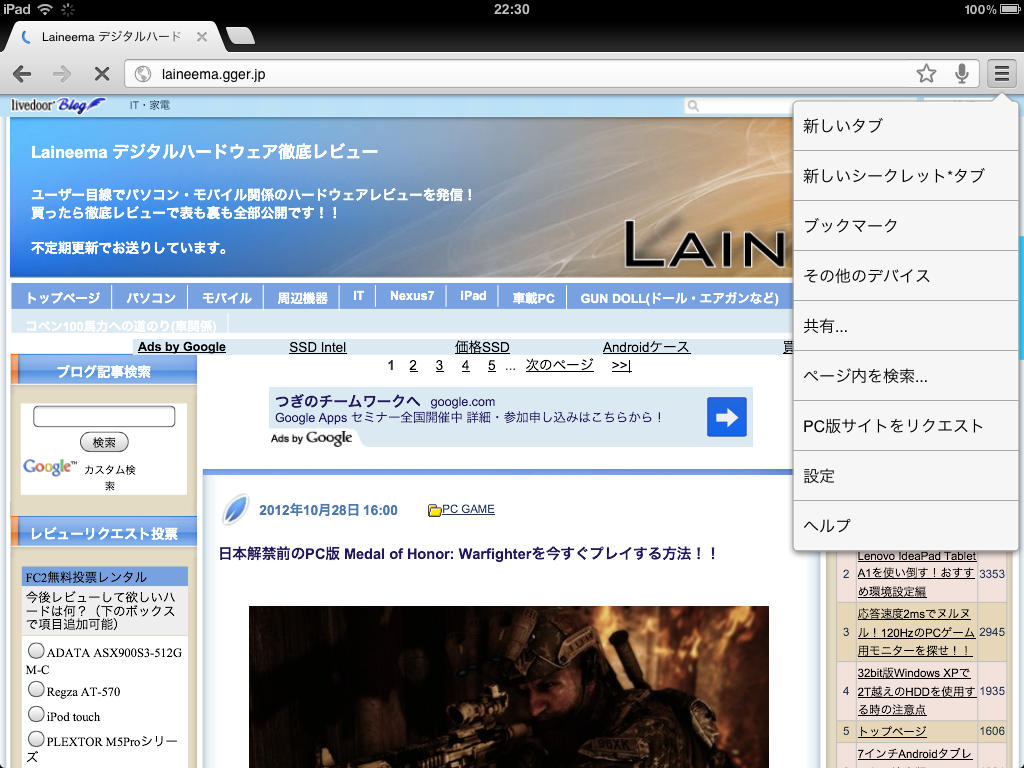Viewport: 1024px width, 768px height.
Task: Stop page loading with the X button
Action: point(102,74)
